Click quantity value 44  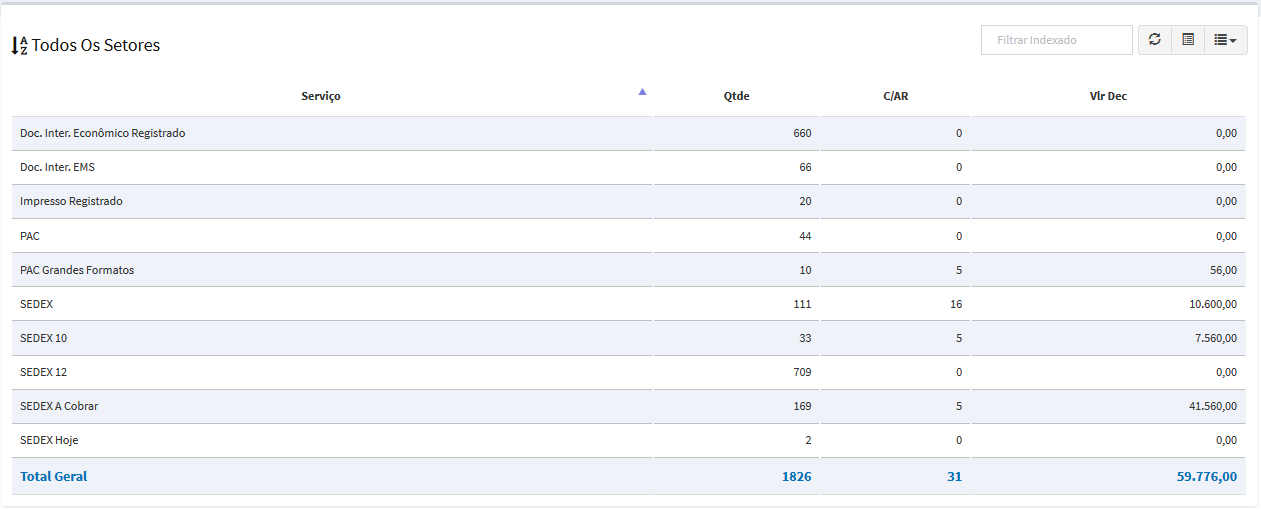click(x=805, y=236)
